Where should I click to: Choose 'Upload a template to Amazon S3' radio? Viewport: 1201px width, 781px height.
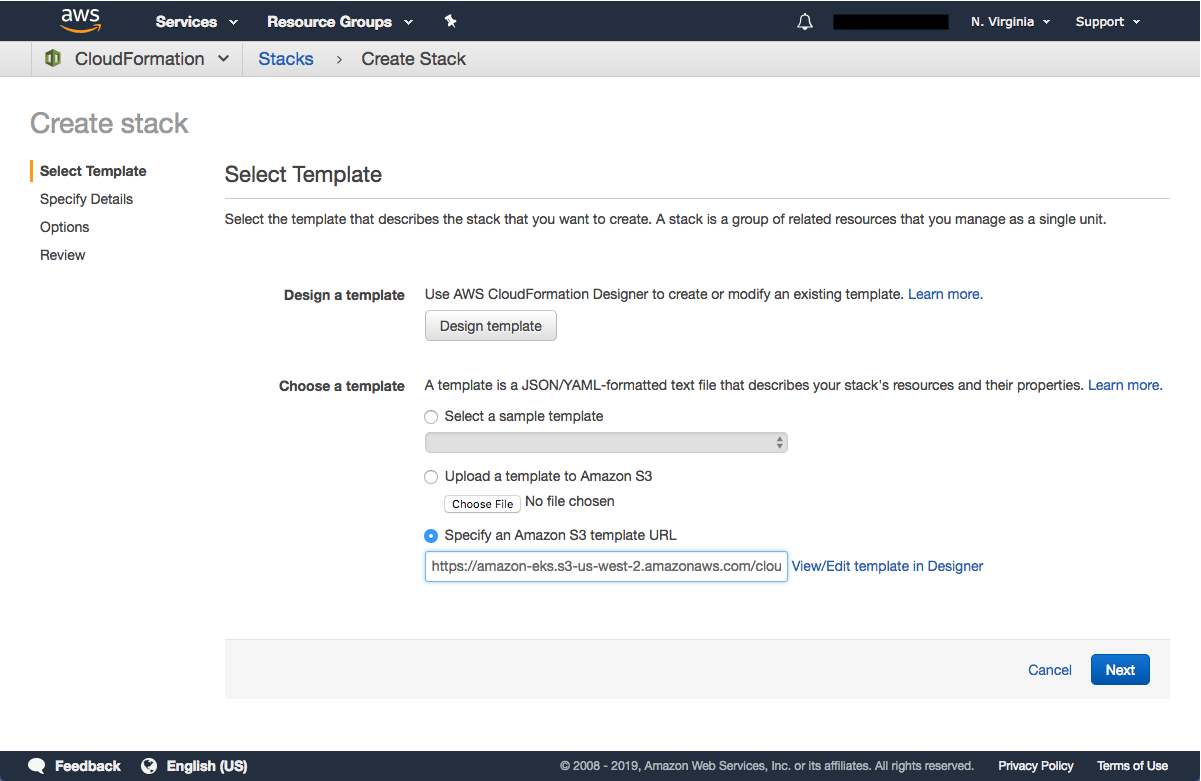(x=431, y=476)
